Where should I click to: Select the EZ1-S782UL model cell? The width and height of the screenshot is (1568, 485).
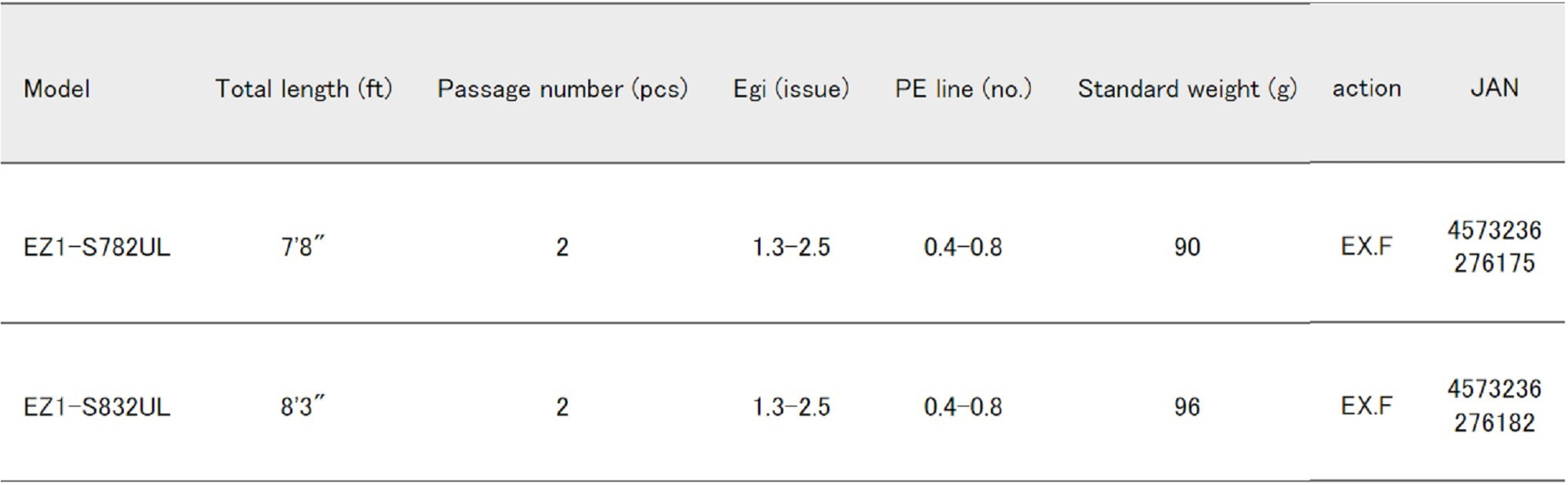tap(96, 247)
